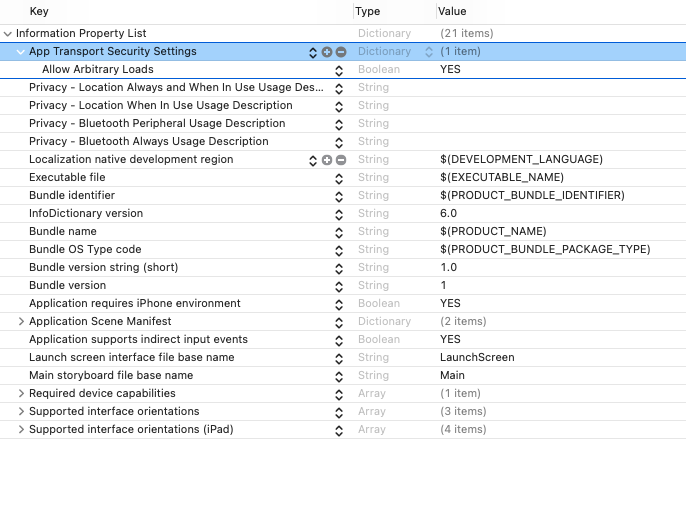
Task: Open key picker for Supported interface orientations
Action: click(339, 413)
